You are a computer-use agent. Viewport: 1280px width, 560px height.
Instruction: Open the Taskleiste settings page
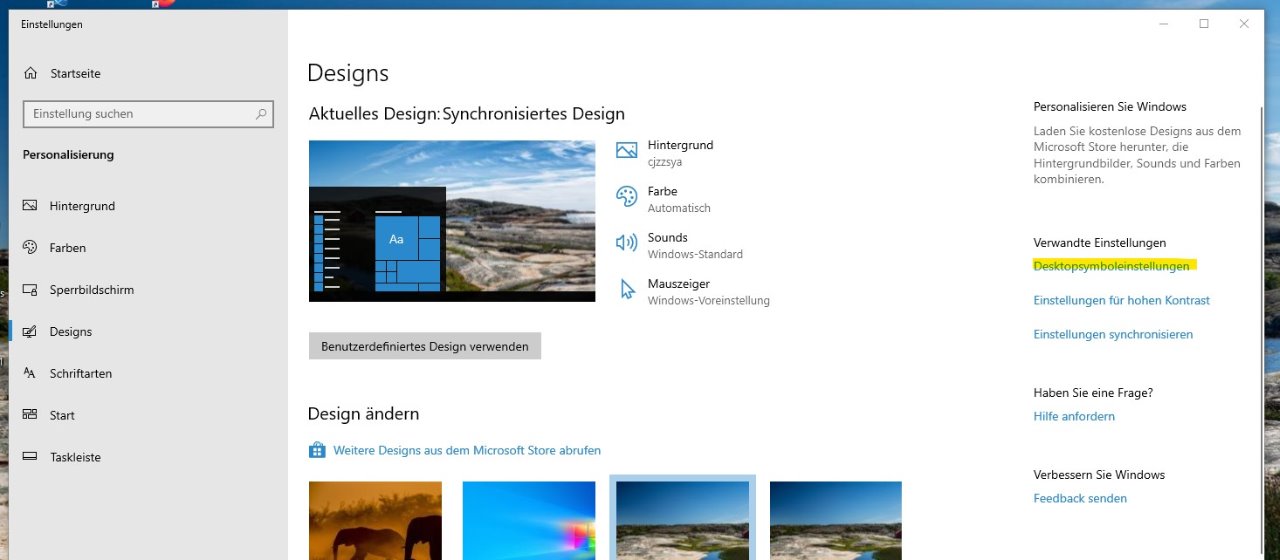click(148, 458)
